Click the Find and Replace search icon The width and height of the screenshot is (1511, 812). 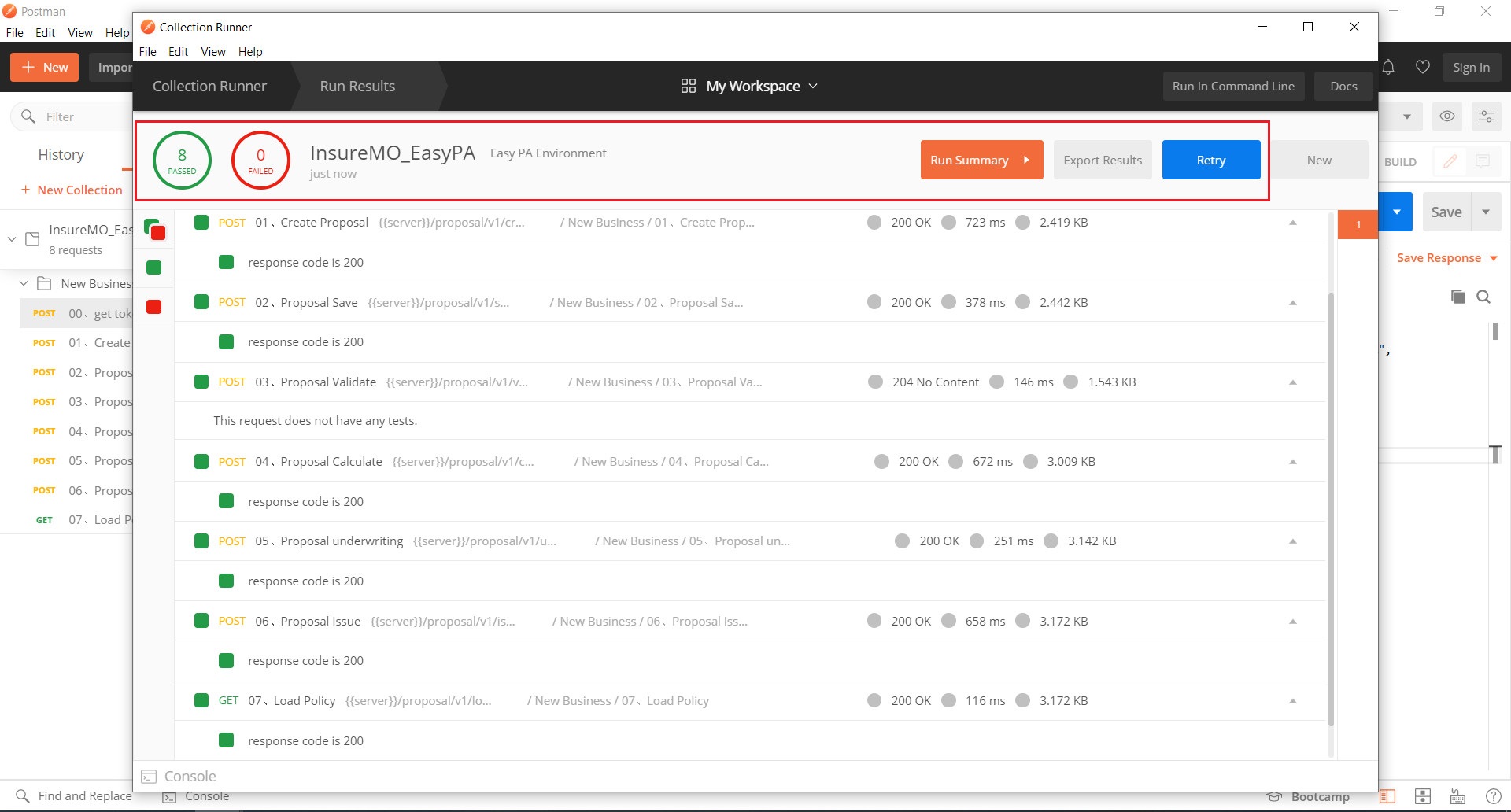point(23,796)
